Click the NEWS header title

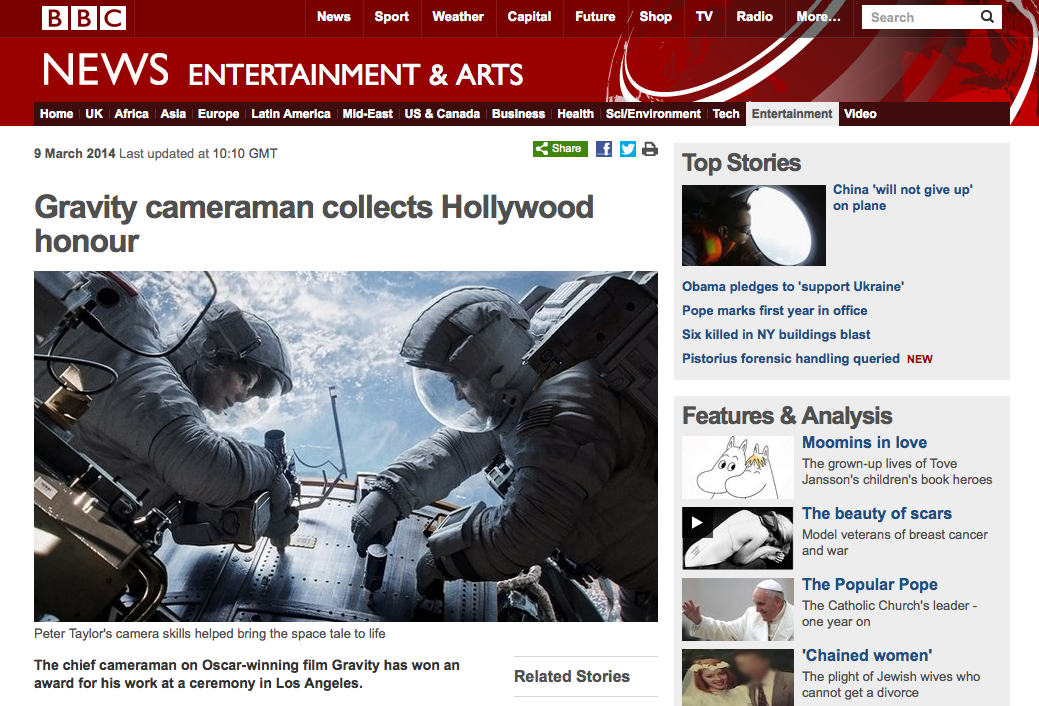105,70
